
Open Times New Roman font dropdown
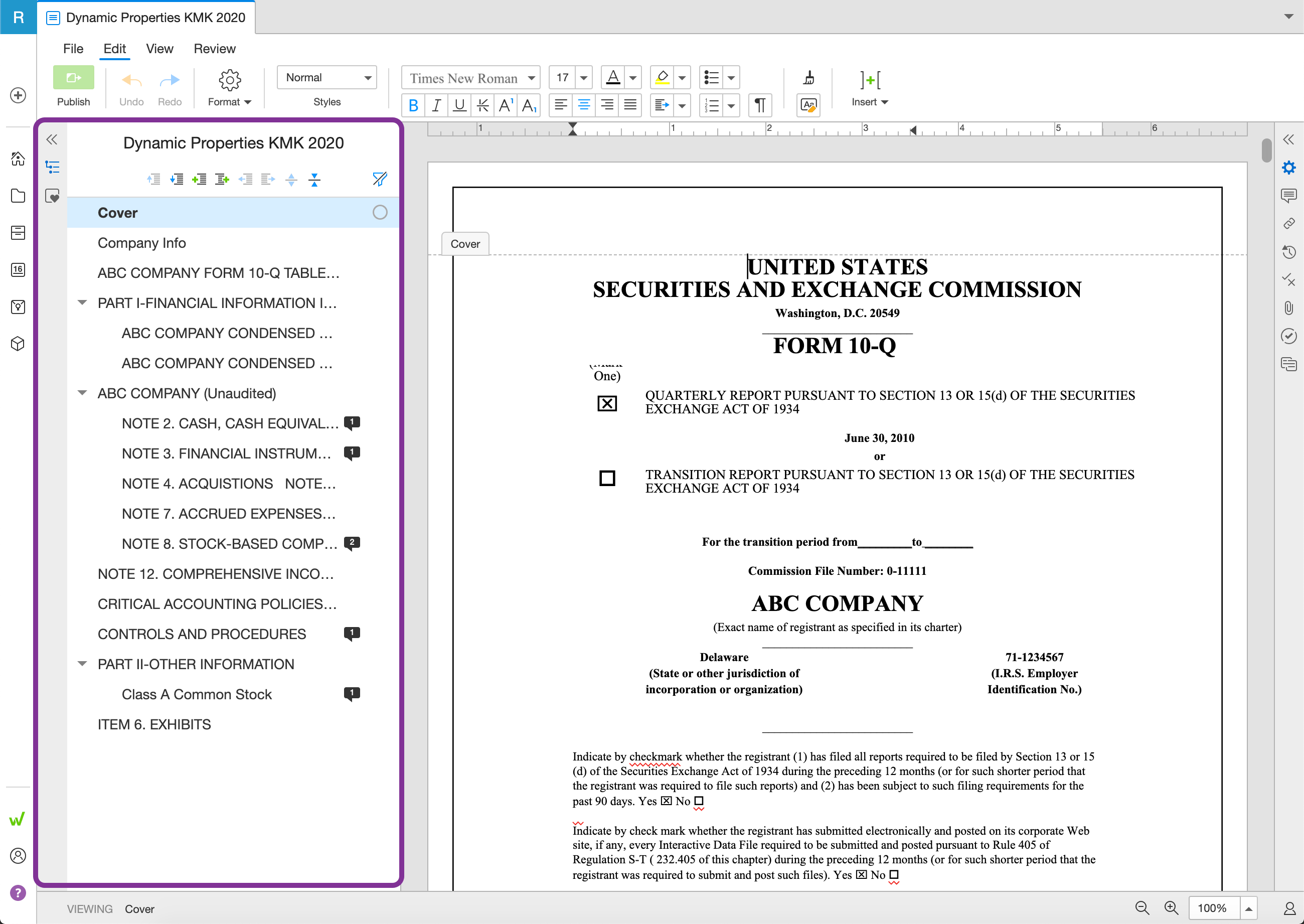click(471, 78)
